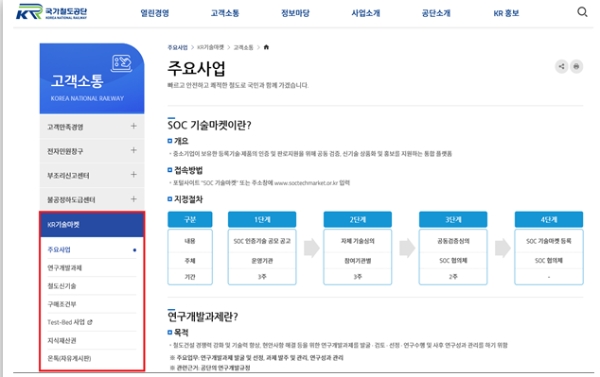Open 철도신기술 in the sidebar
This screenshot has width=600, height=377.
click(x=62, y=286)
